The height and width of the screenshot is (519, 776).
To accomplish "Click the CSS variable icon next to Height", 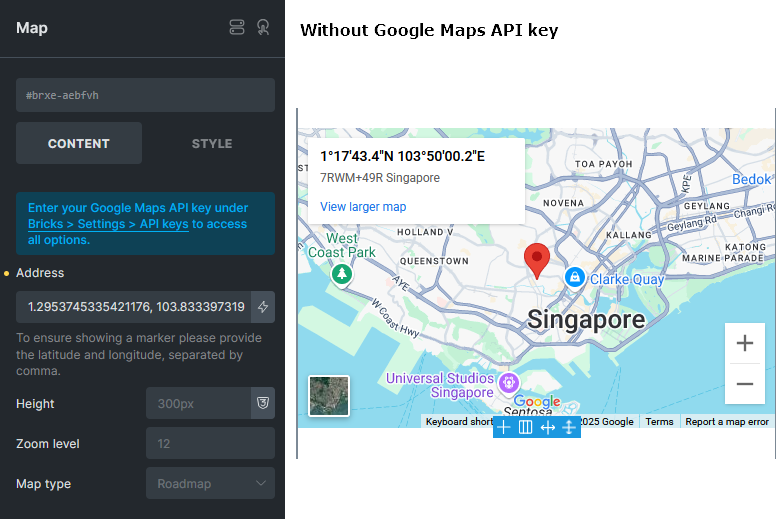I will point(263,403).
